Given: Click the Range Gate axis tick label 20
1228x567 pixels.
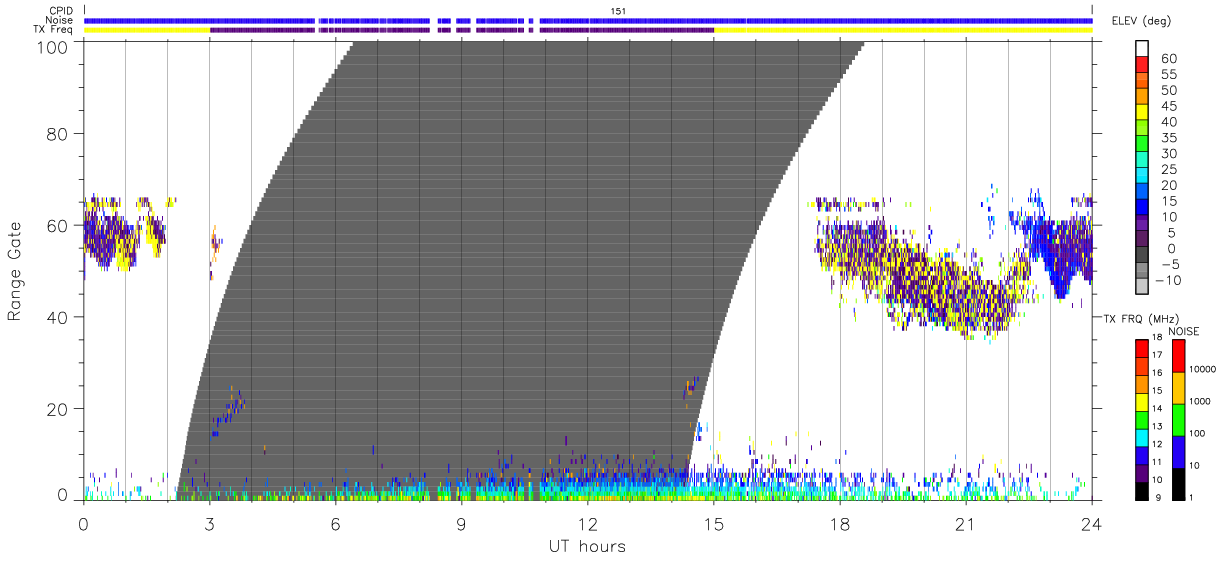Looking at the screenshot, I should pos(59,409).
